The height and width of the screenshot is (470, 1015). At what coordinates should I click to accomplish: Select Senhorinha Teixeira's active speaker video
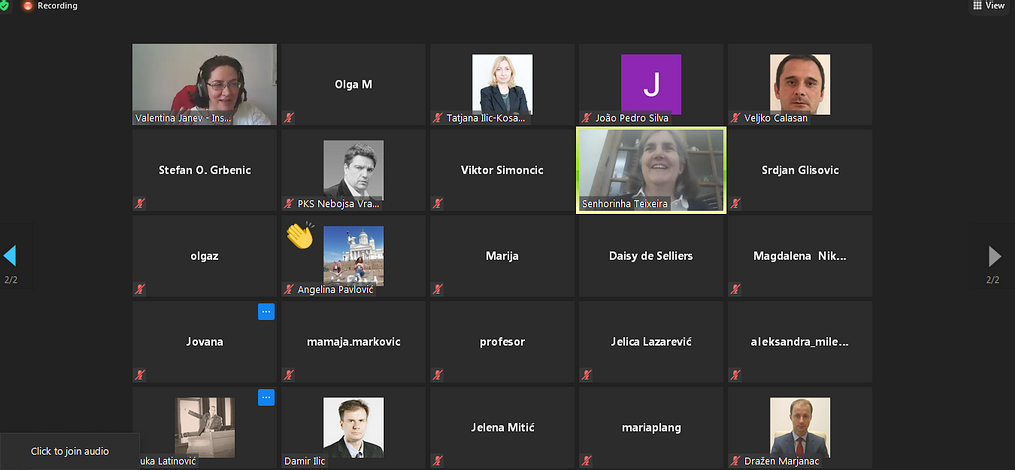point(652,170)
